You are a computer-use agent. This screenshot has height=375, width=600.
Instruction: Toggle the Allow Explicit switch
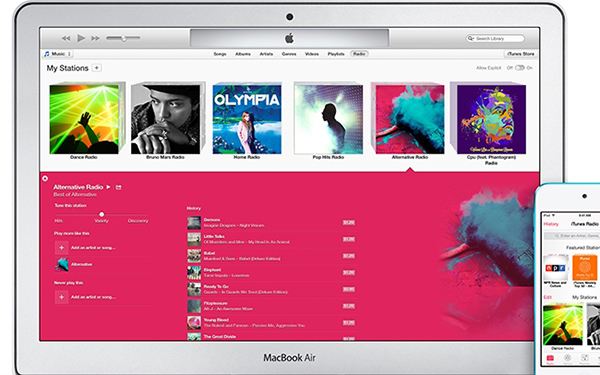pos(520,68)
